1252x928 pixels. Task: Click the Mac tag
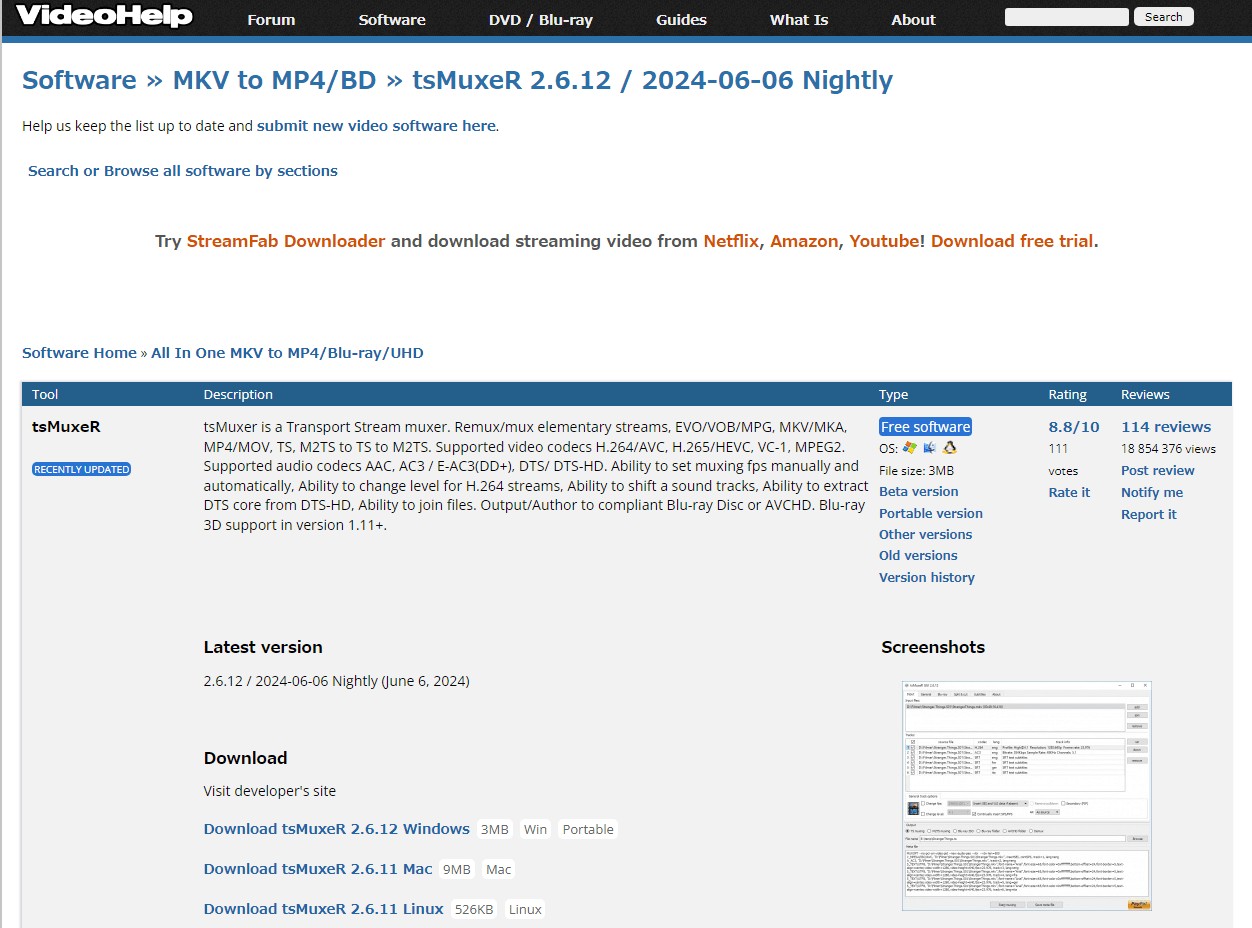(499, 869)
